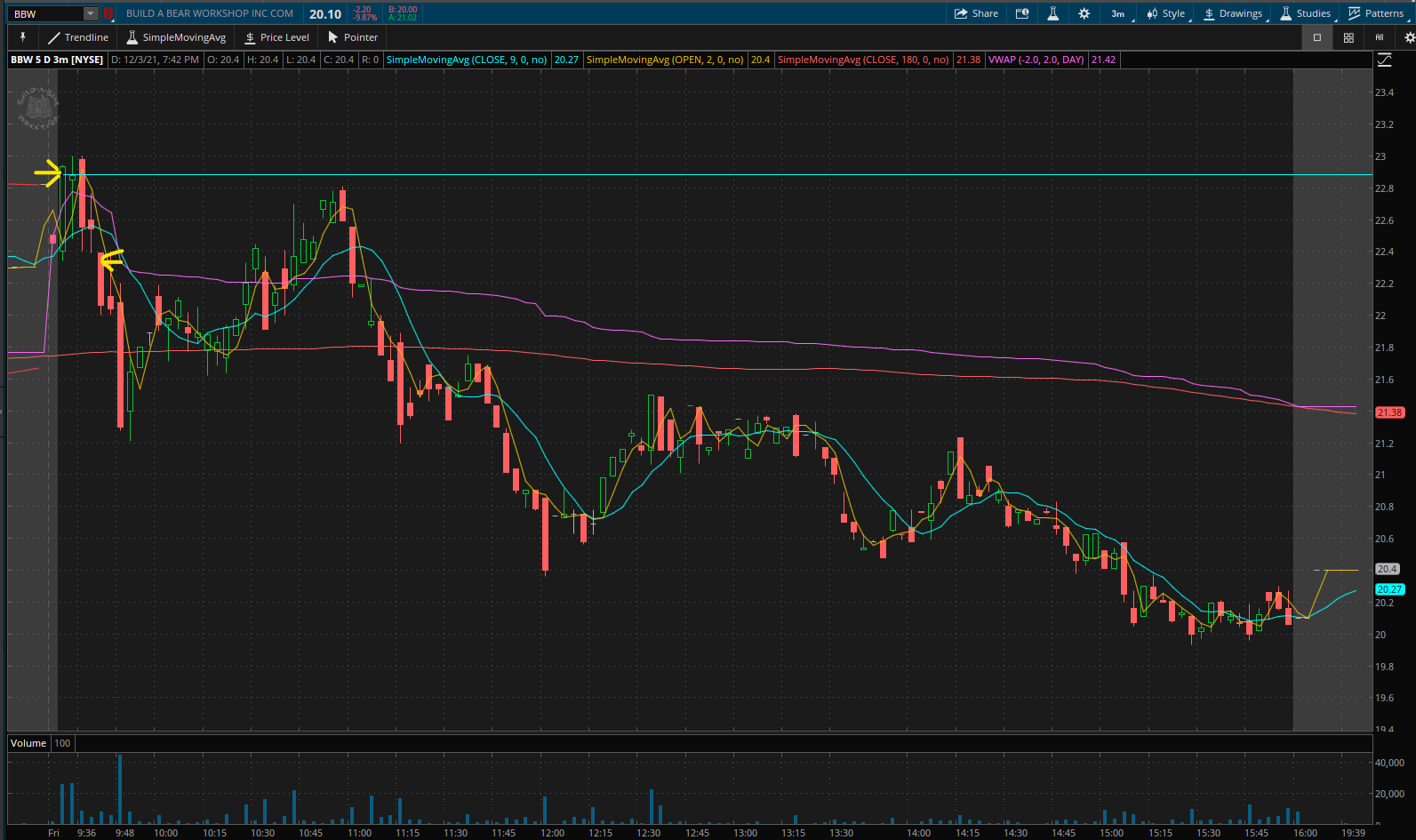Click the Share chart icon

click(x=976, y=13)
